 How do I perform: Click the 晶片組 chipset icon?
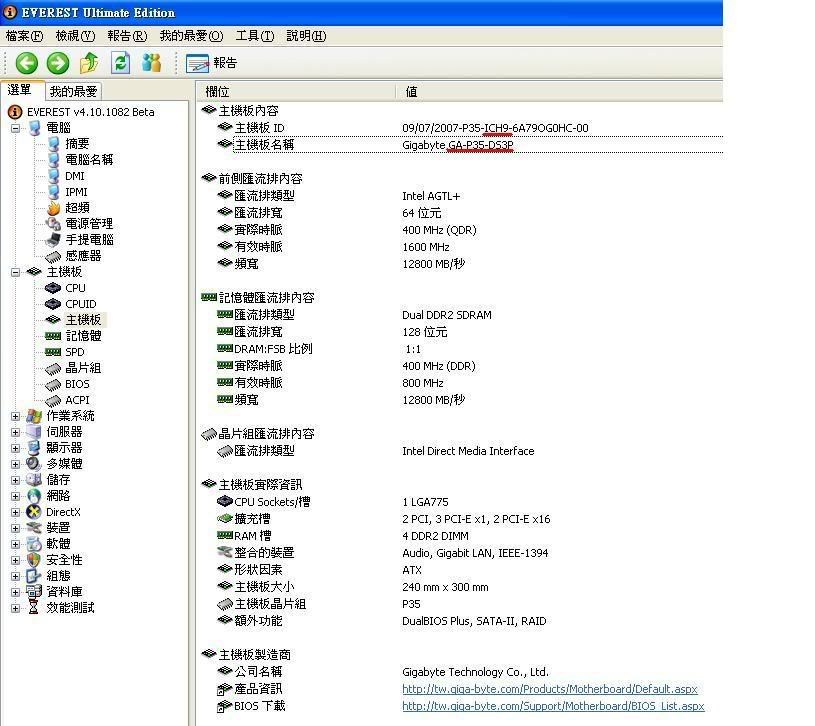(53, 369)
